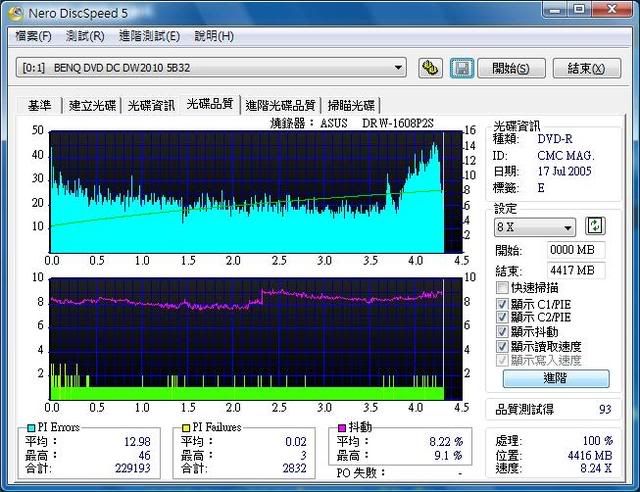Uncheck 顯示 C2/PIF checkbox
The width and height of the screenshot is (640, 492).
(x=502, y=317)
